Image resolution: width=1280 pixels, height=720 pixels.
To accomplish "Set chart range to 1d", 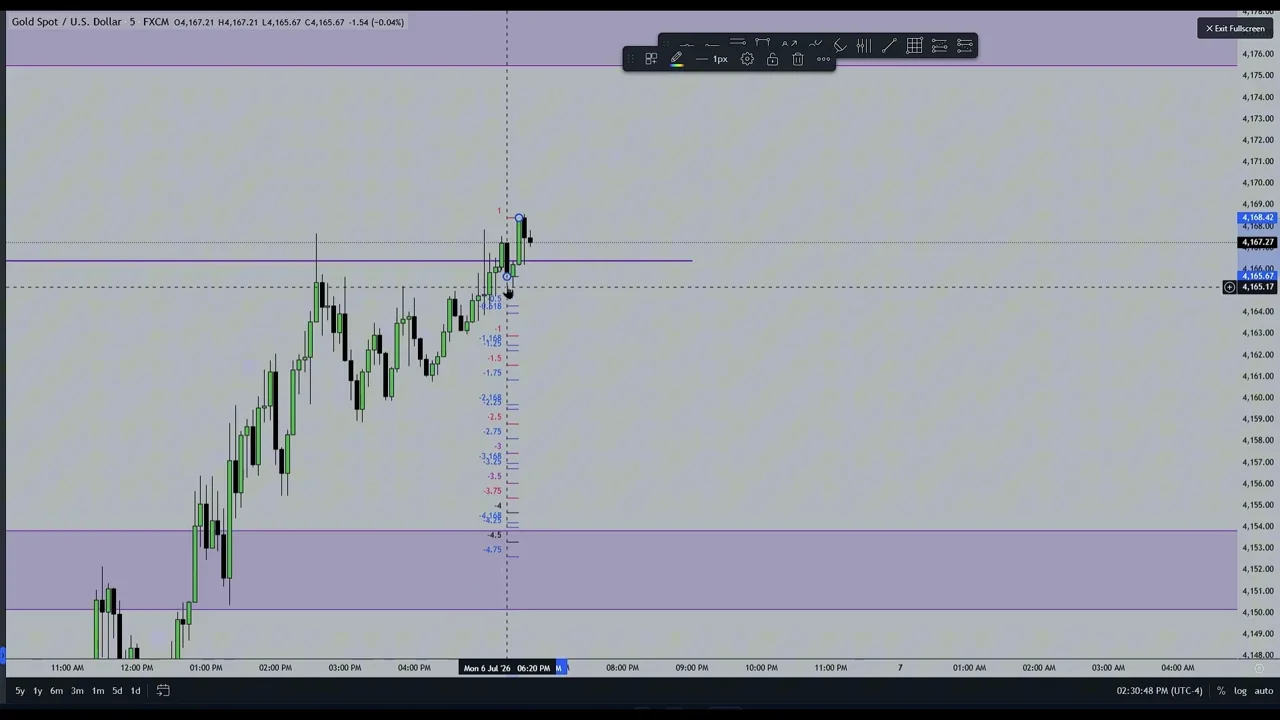I will coord(135,690).
